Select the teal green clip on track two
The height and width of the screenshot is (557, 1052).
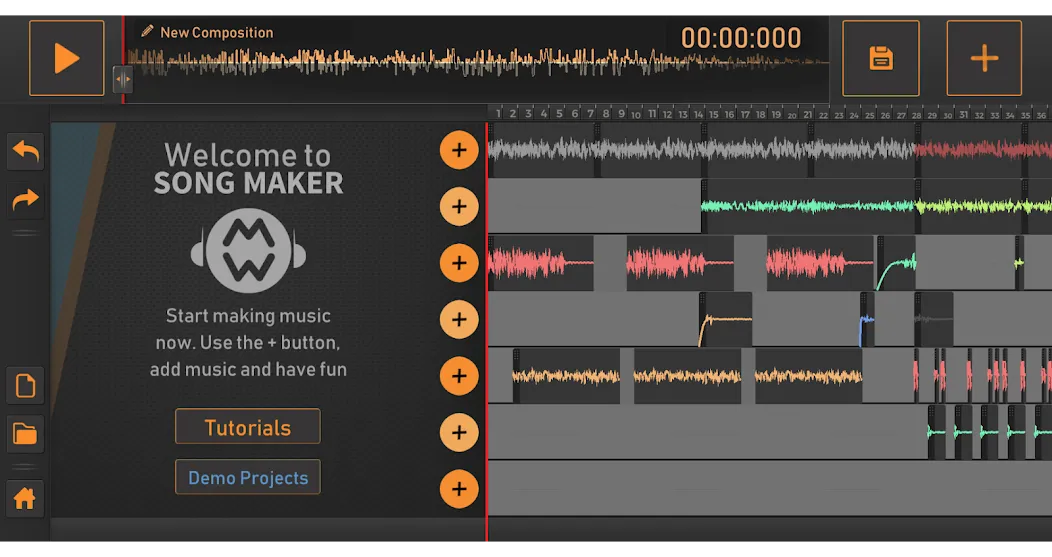click(808, 206)
